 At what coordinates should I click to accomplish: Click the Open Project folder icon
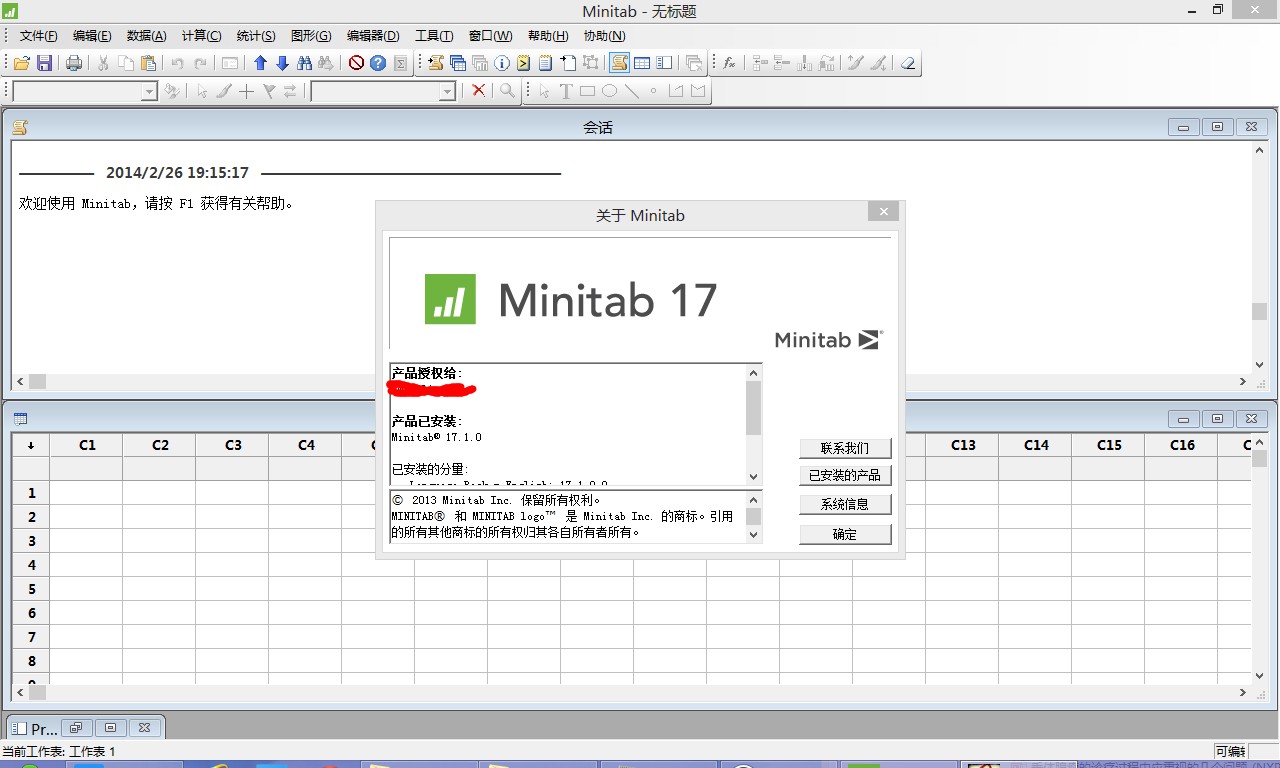(x=21, y=63)
